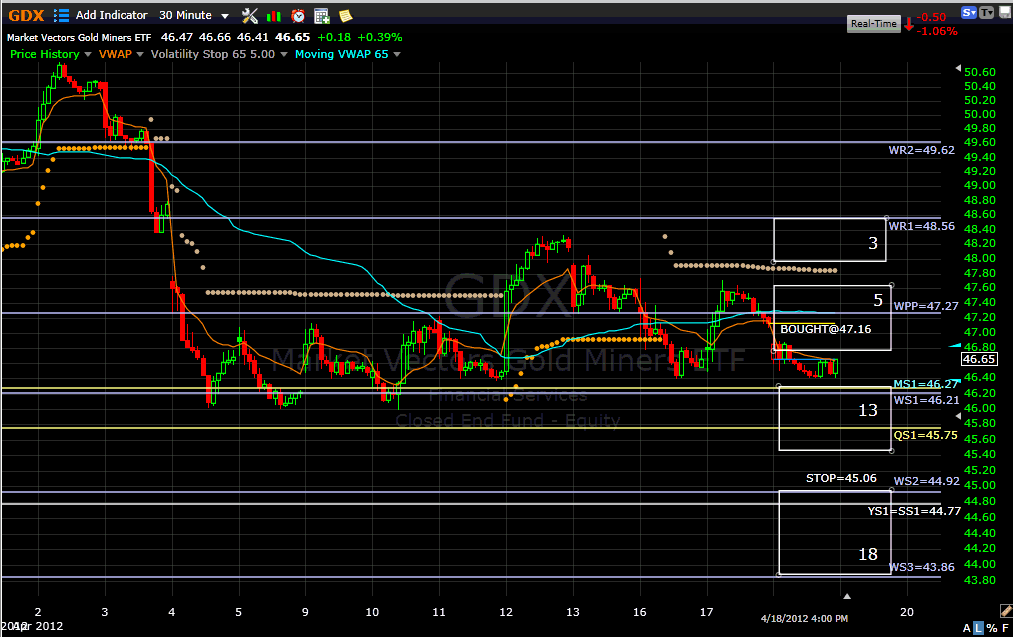Open the alarm clock alert icon
The height and width of the screenshot is (637, 1013).
(298, 15)
